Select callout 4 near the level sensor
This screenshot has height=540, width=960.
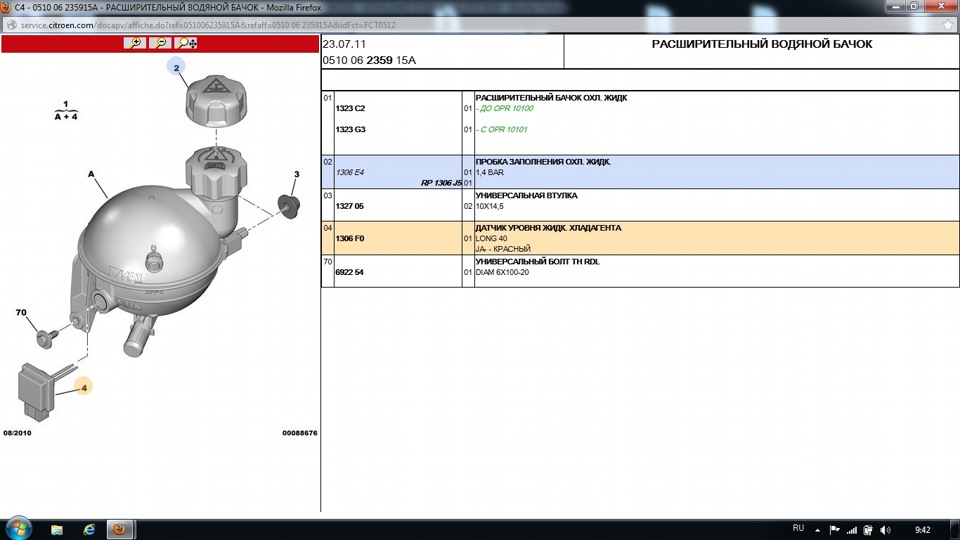tap(84, 388)
